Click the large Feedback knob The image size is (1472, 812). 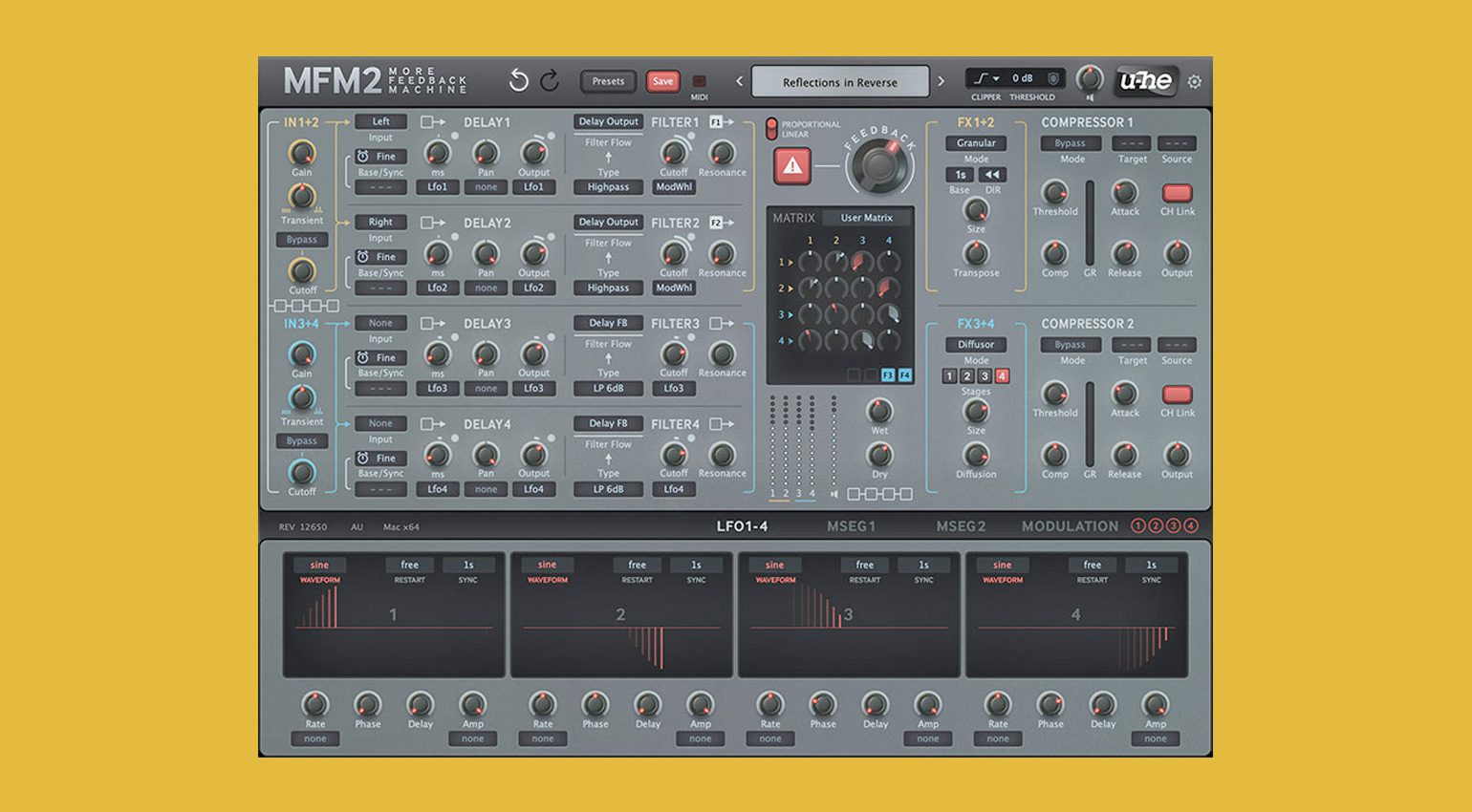click(878, 166)
